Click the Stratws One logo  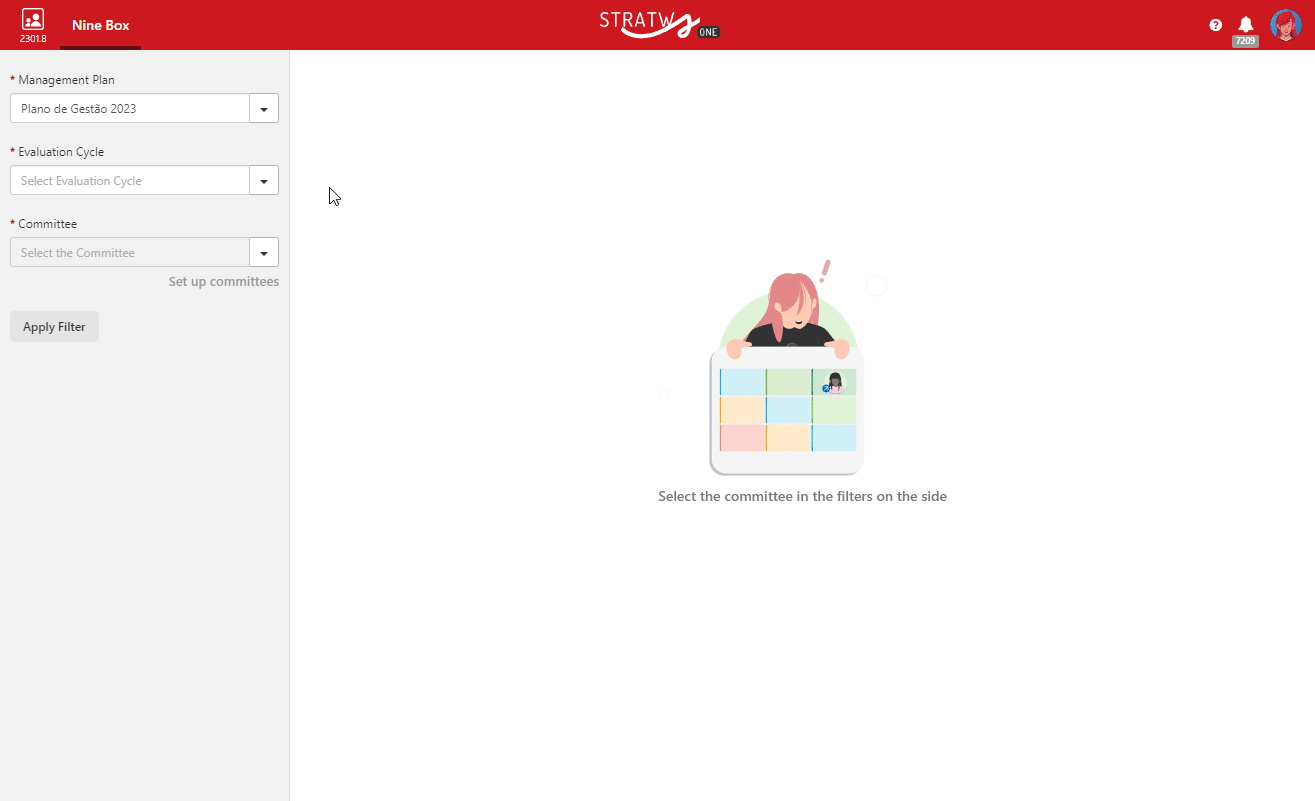click(659, 24)
